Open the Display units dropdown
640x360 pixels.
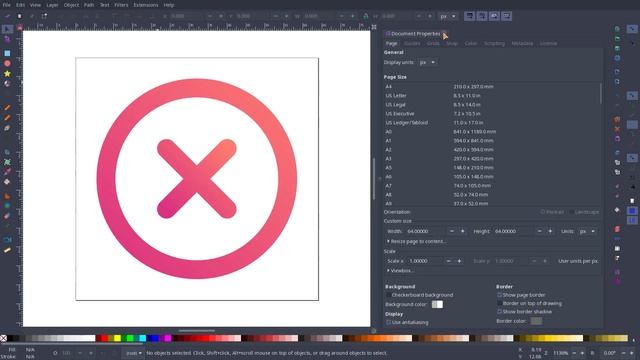[x=427, y=62]
